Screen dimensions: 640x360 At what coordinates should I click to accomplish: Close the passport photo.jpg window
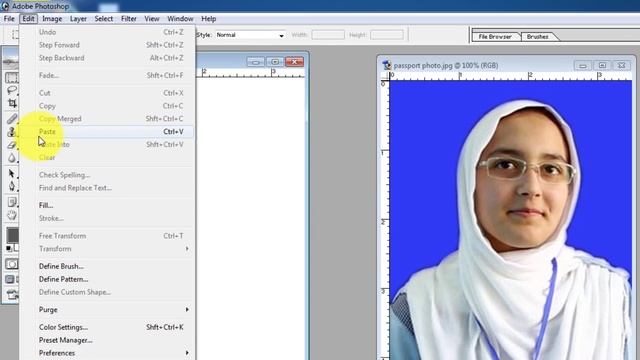click(622, 66)
